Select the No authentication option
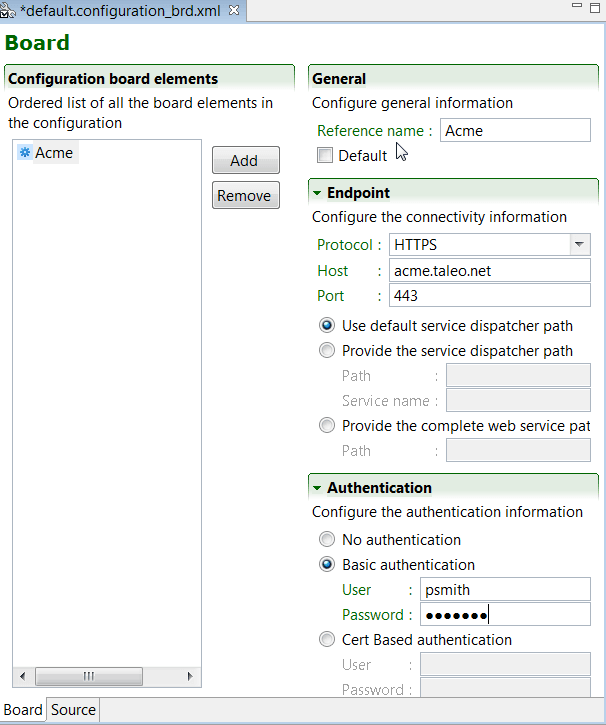This screenshot has width=606, height=725. 327,539
